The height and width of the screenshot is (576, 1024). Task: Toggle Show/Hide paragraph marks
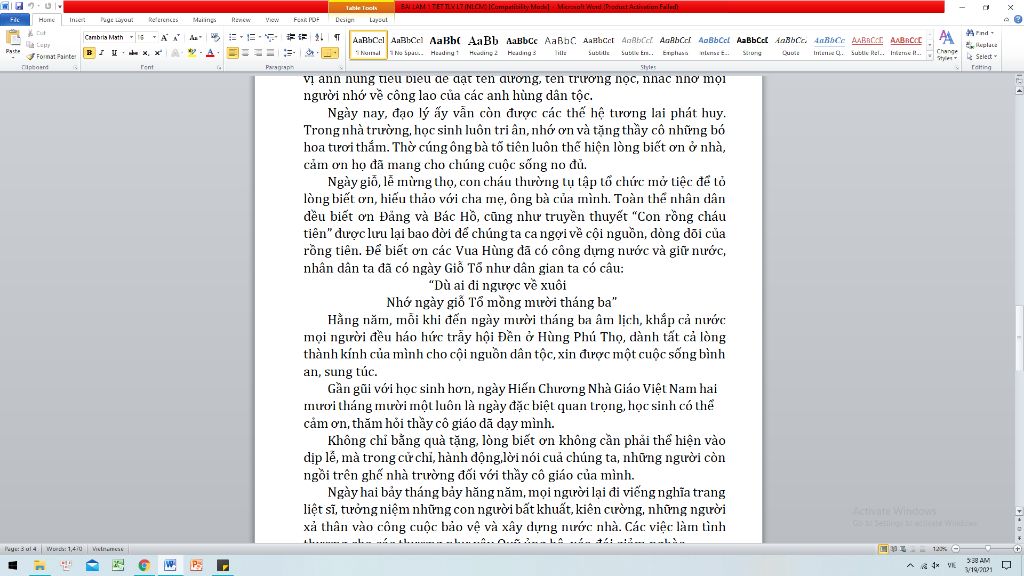337,38
